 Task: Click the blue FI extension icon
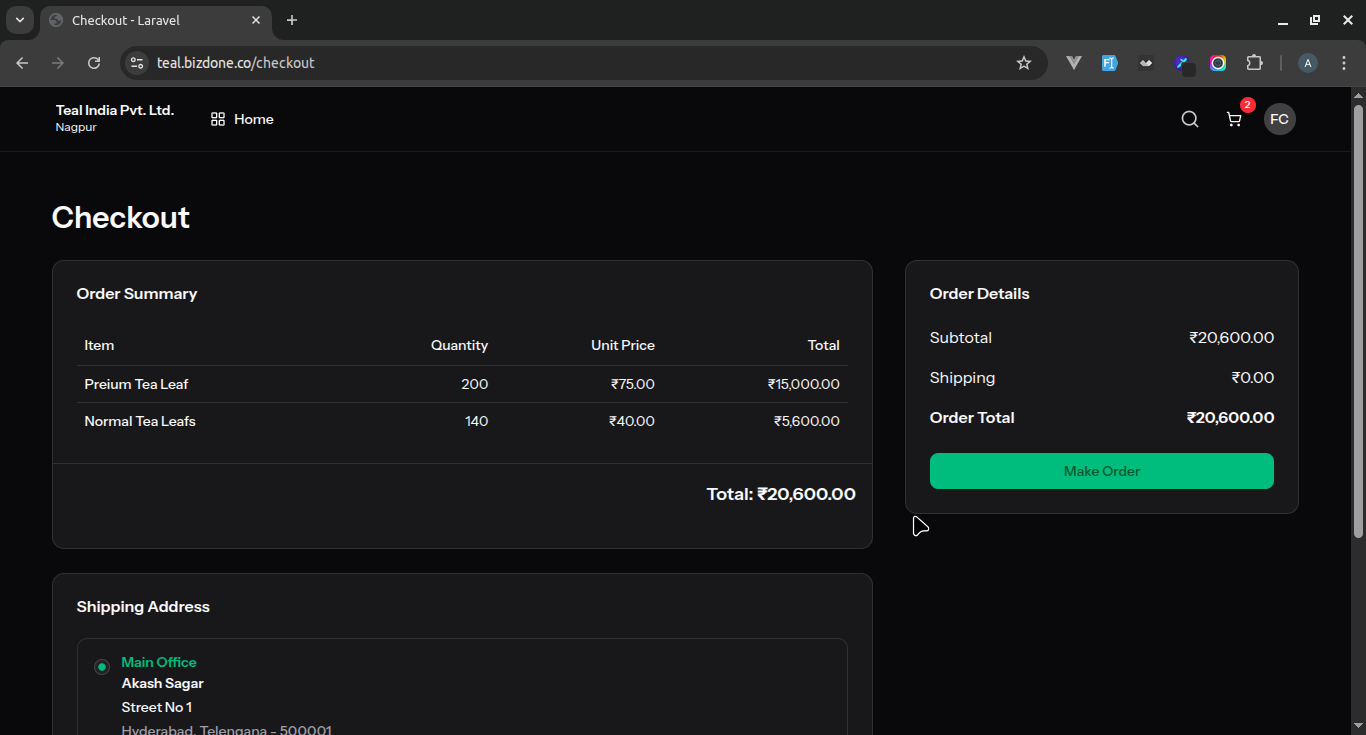click(x=1109, y=62)
